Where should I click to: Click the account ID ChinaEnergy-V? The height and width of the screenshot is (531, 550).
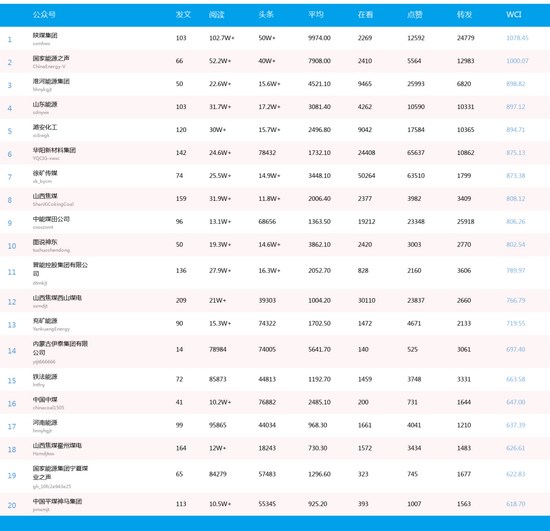[x=49, y=67]
